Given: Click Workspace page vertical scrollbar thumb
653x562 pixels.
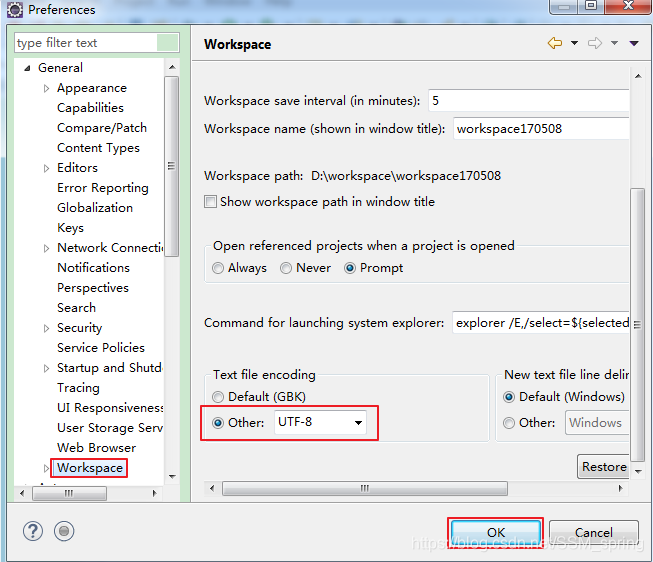Looking at the screenshot, I should click(x=638, y=325).
